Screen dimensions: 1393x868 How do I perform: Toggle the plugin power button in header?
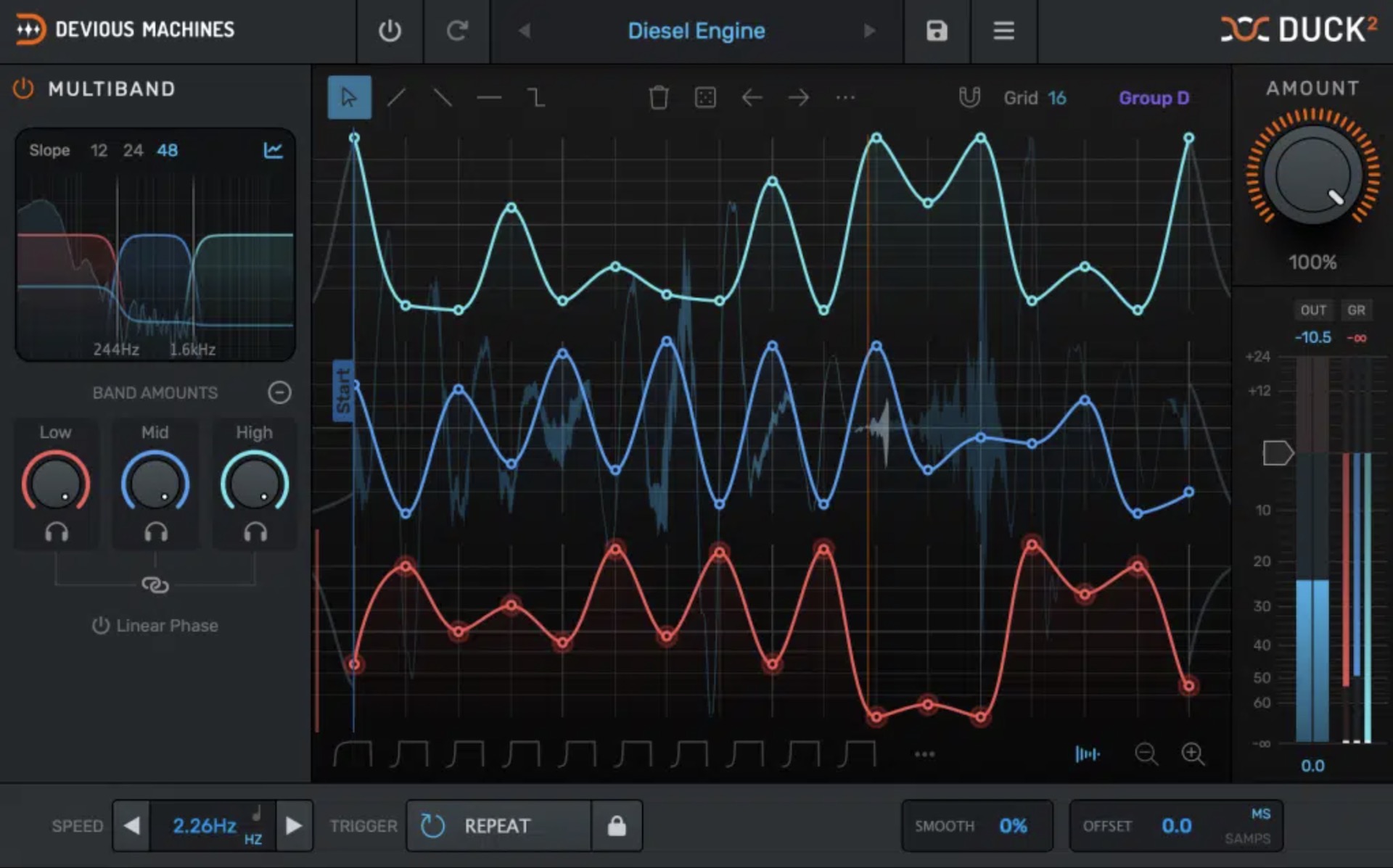tap(390, 30)
